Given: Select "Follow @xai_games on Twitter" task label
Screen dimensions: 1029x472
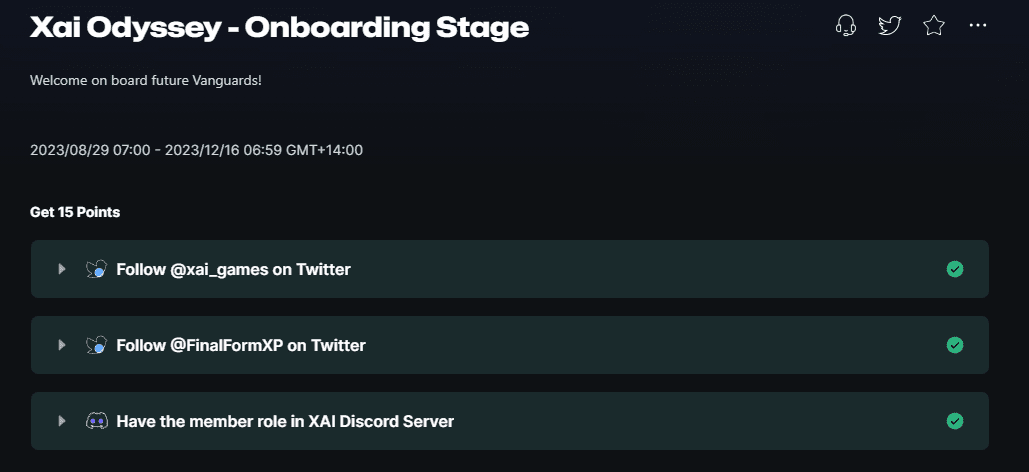Looking at the screenshot, I should click(x=233, y=269).
